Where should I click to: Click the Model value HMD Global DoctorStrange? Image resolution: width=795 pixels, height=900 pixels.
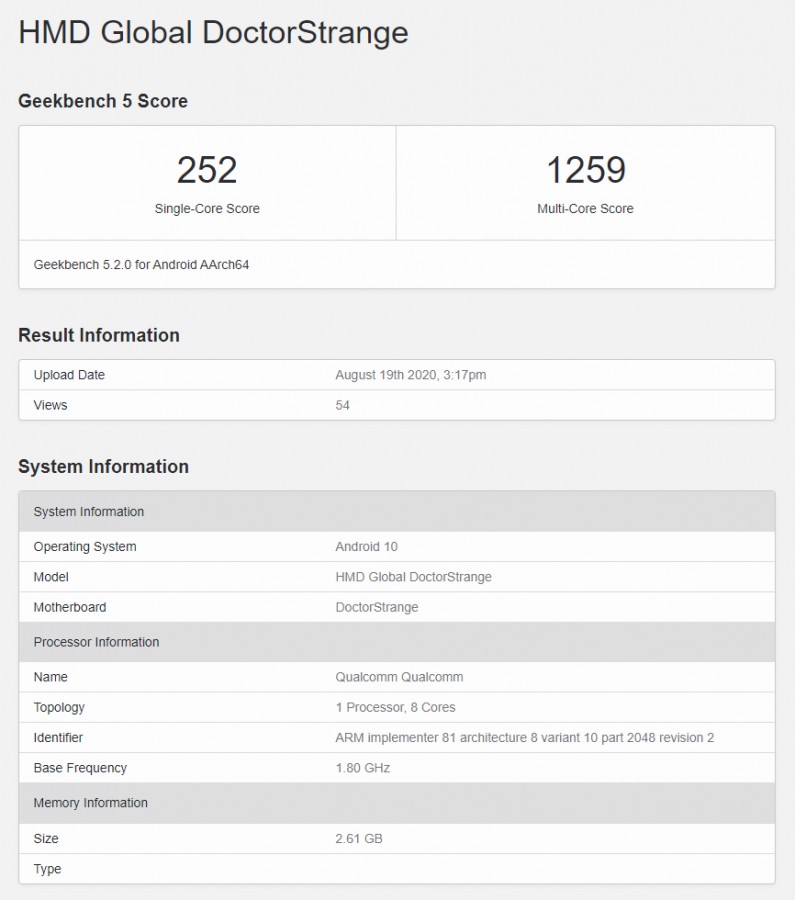pos(413,577)
